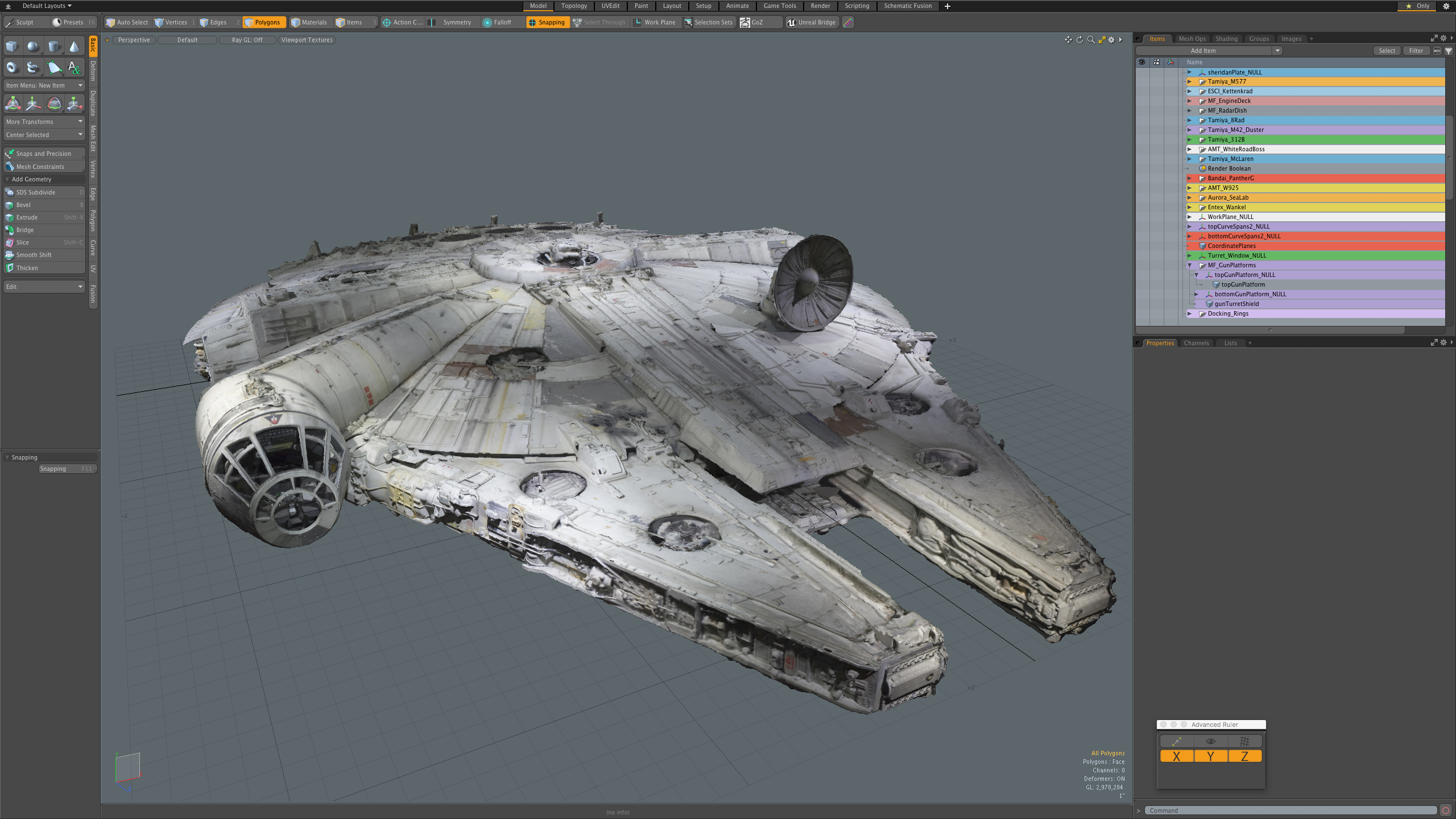Open the Edit dropdown

[x=44, y=287]
